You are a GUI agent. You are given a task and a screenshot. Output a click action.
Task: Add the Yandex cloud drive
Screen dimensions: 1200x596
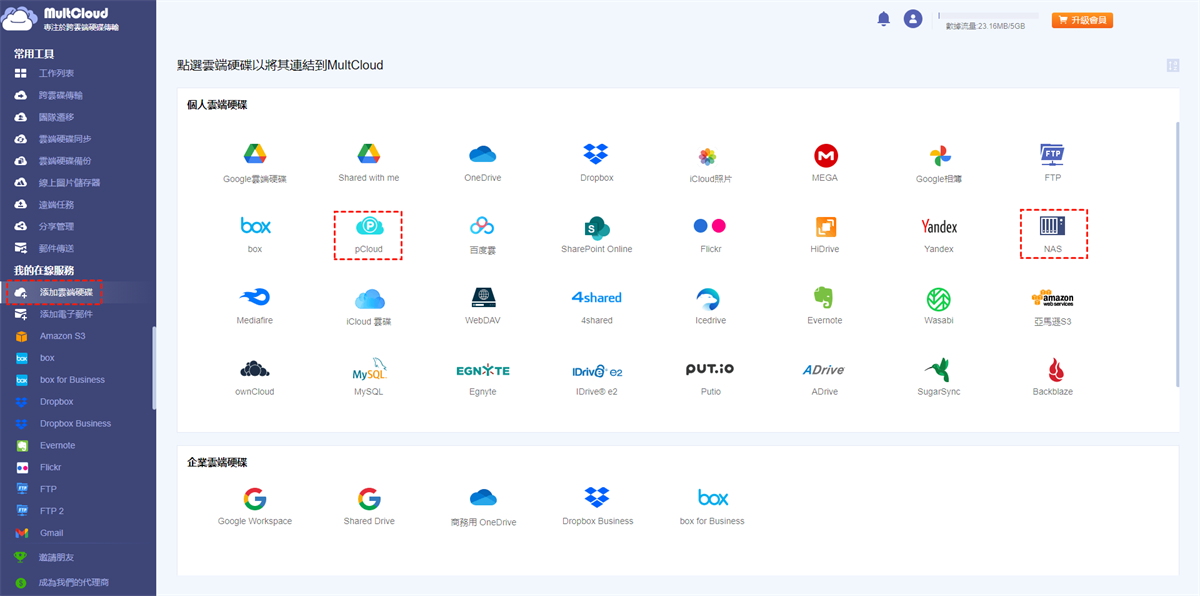point(939,227)
